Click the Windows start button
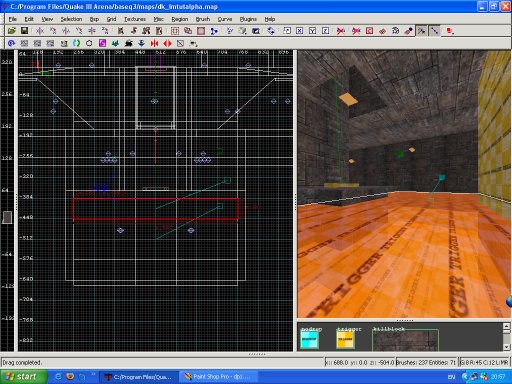This screenshot has height=384, width=512. (x=23, y=377)
